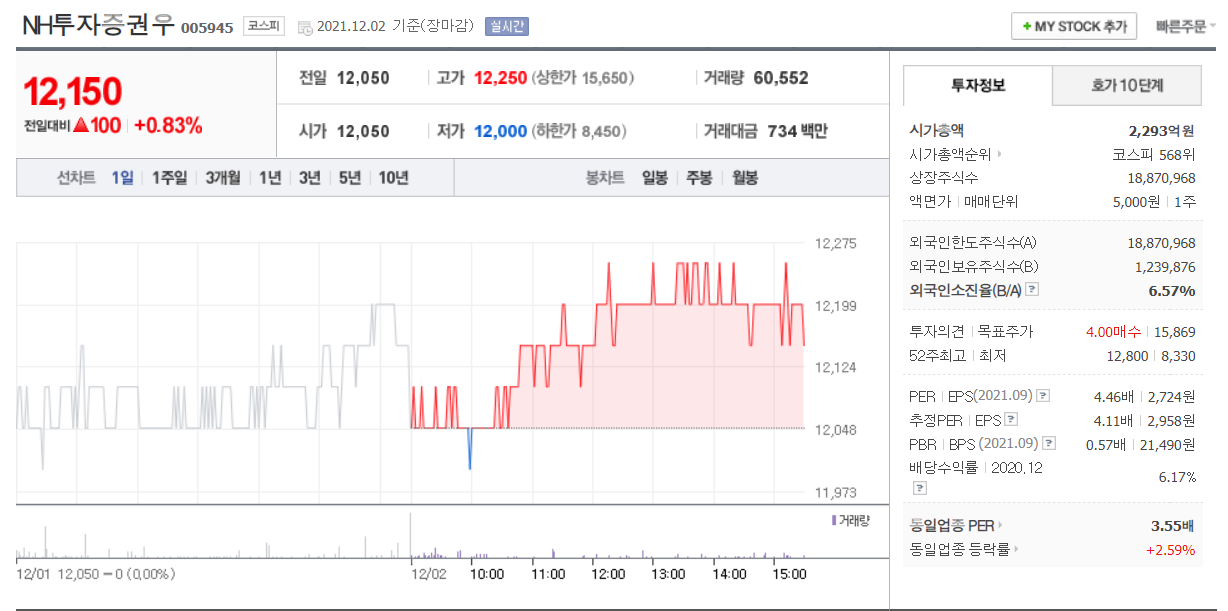Image resolution: width=1228 pixels, height=611 pixels.
Task: Select the 1년 line chart period
Action: tap(270, 178)
